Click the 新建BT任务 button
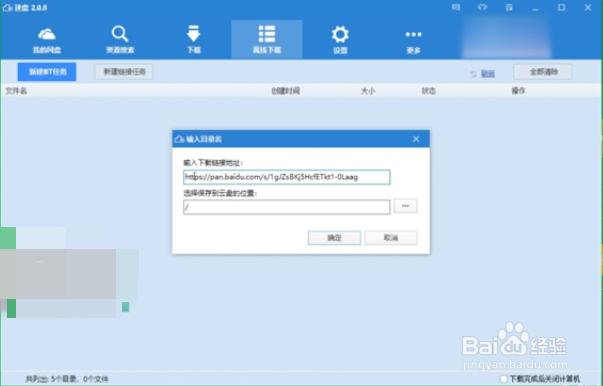The width and height of the screenshot is (603, 386). [x=47, y=72]
